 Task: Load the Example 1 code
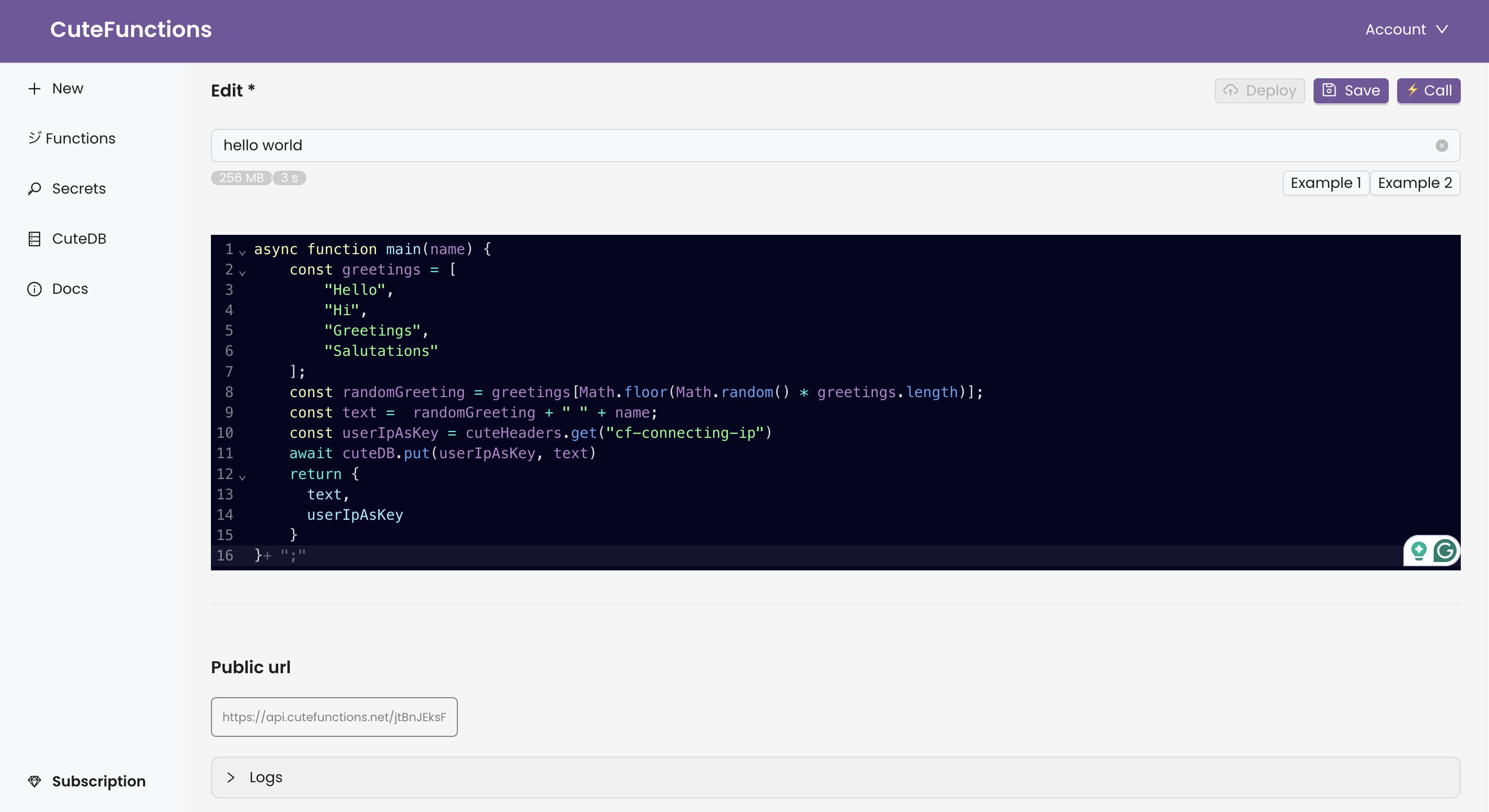point(1326,183)
